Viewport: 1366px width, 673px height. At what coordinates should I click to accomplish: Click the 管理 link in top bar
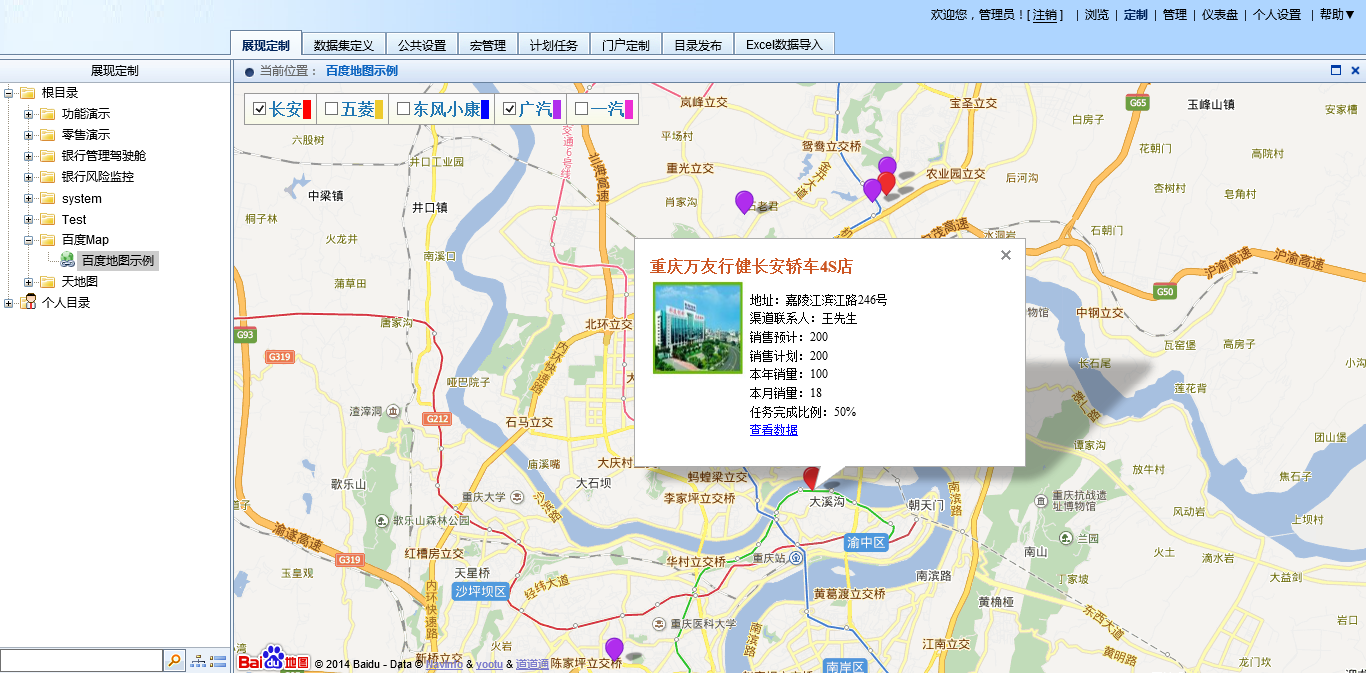click(1175, 15)
